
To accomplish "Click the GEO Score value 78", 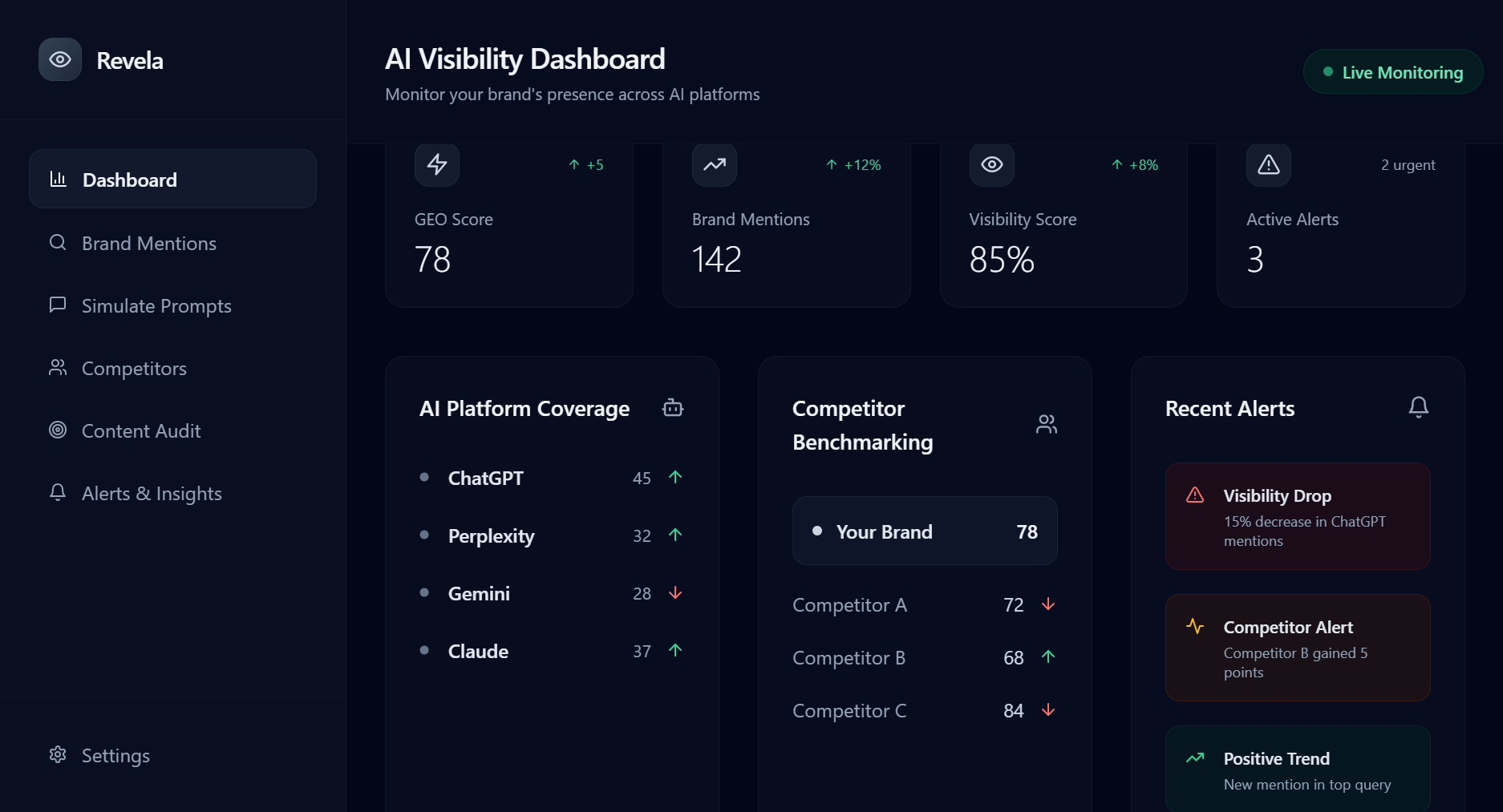I will click(x=432, y=260).
